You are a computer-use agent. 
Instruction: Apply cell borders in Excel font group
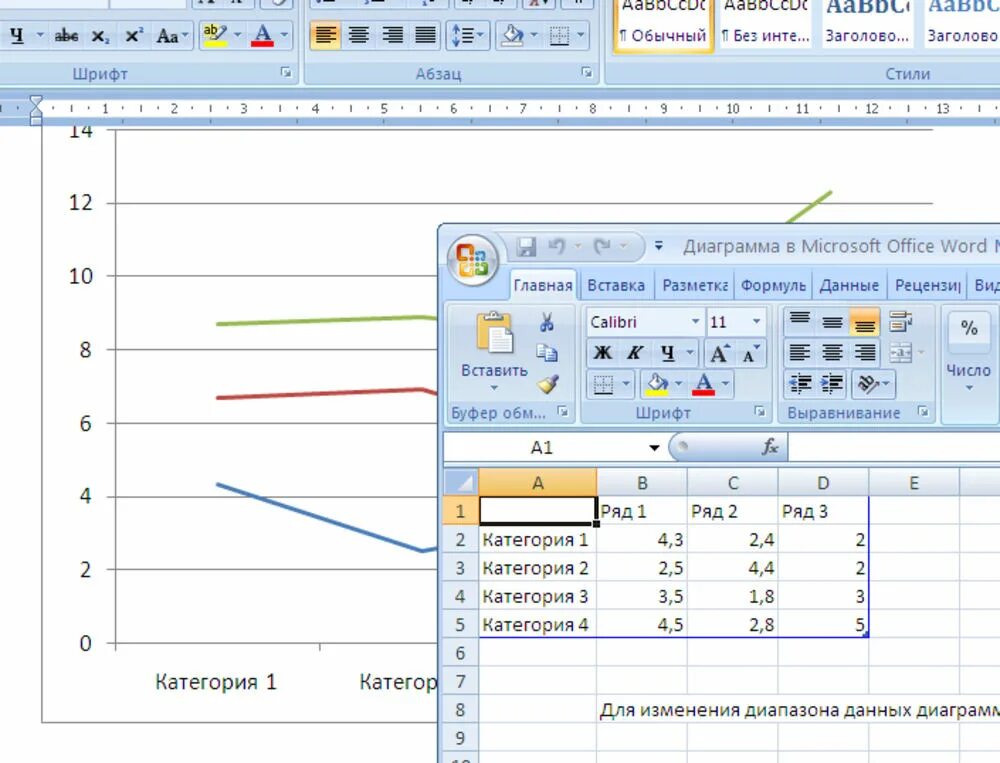pyautogui.click(x=603, y=384)
